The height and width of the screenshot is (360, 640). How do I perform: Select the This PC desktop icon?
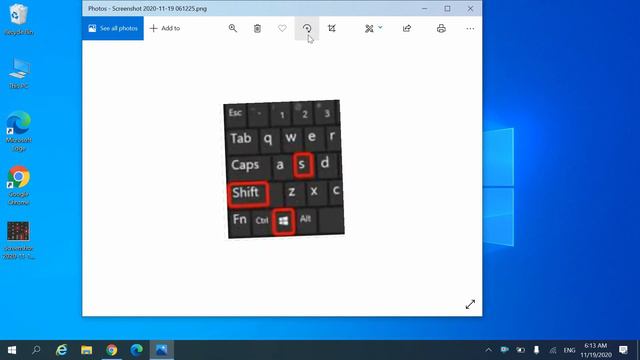[19, 73]
